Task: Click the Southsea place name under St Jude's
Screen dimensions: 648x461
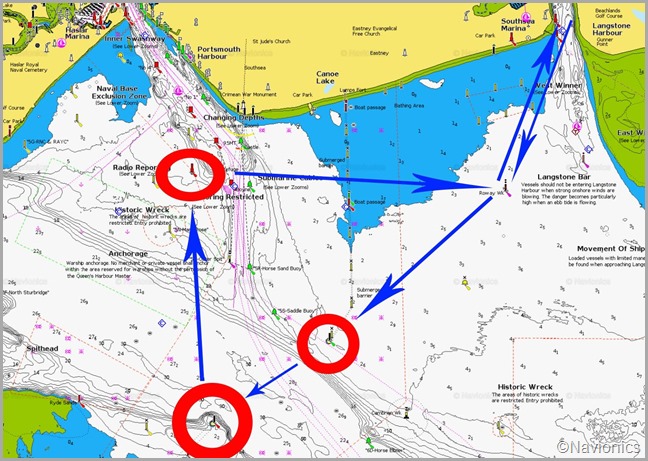Action: point(255,67)
